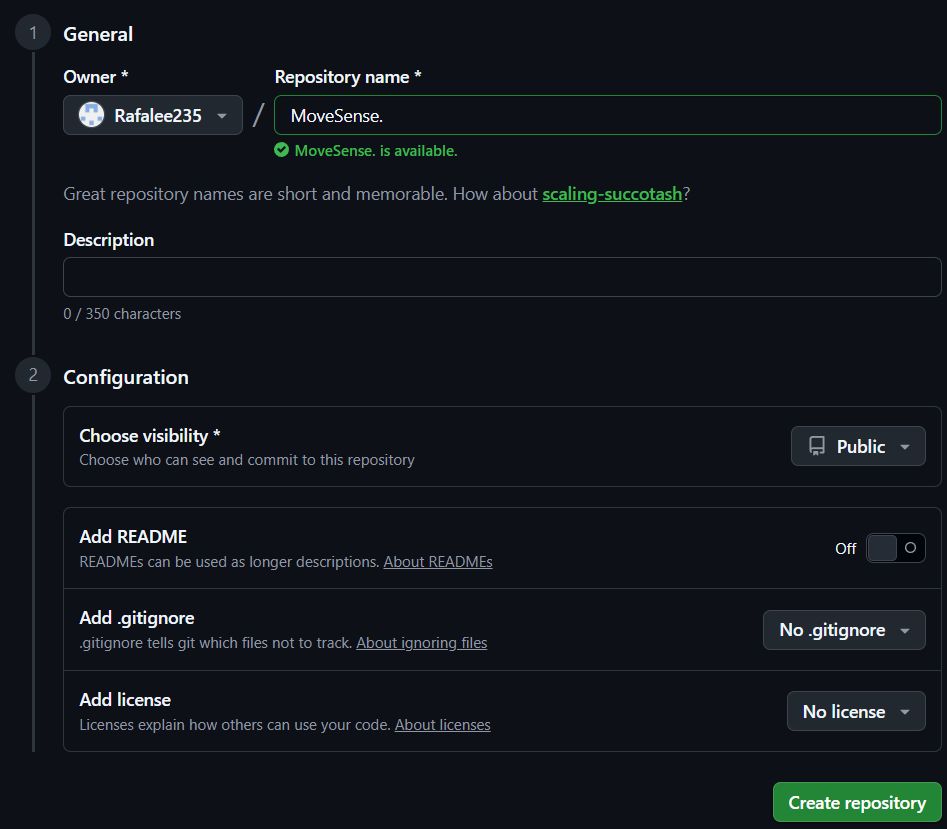
Task: Use the suggested name scaling-succotash link
Action: [x=612, y=194]
